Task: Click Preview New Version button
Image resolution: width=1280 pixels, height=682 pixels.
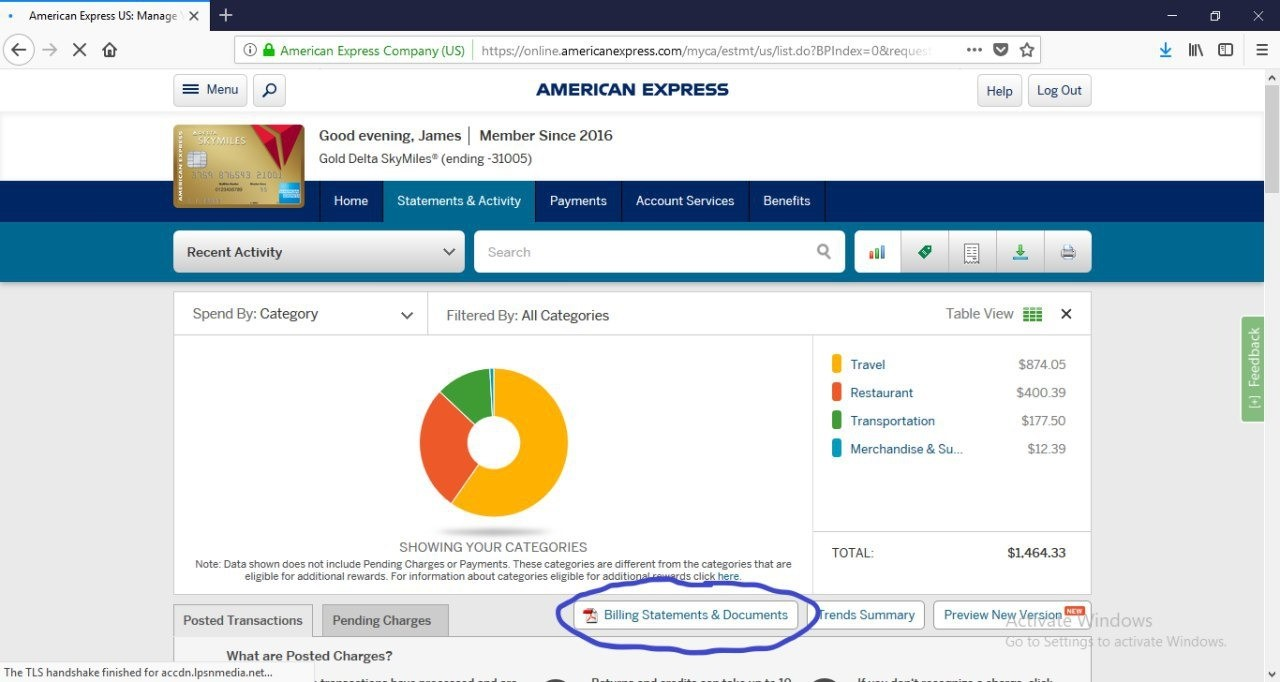Action: click(x=1011, y=615)
